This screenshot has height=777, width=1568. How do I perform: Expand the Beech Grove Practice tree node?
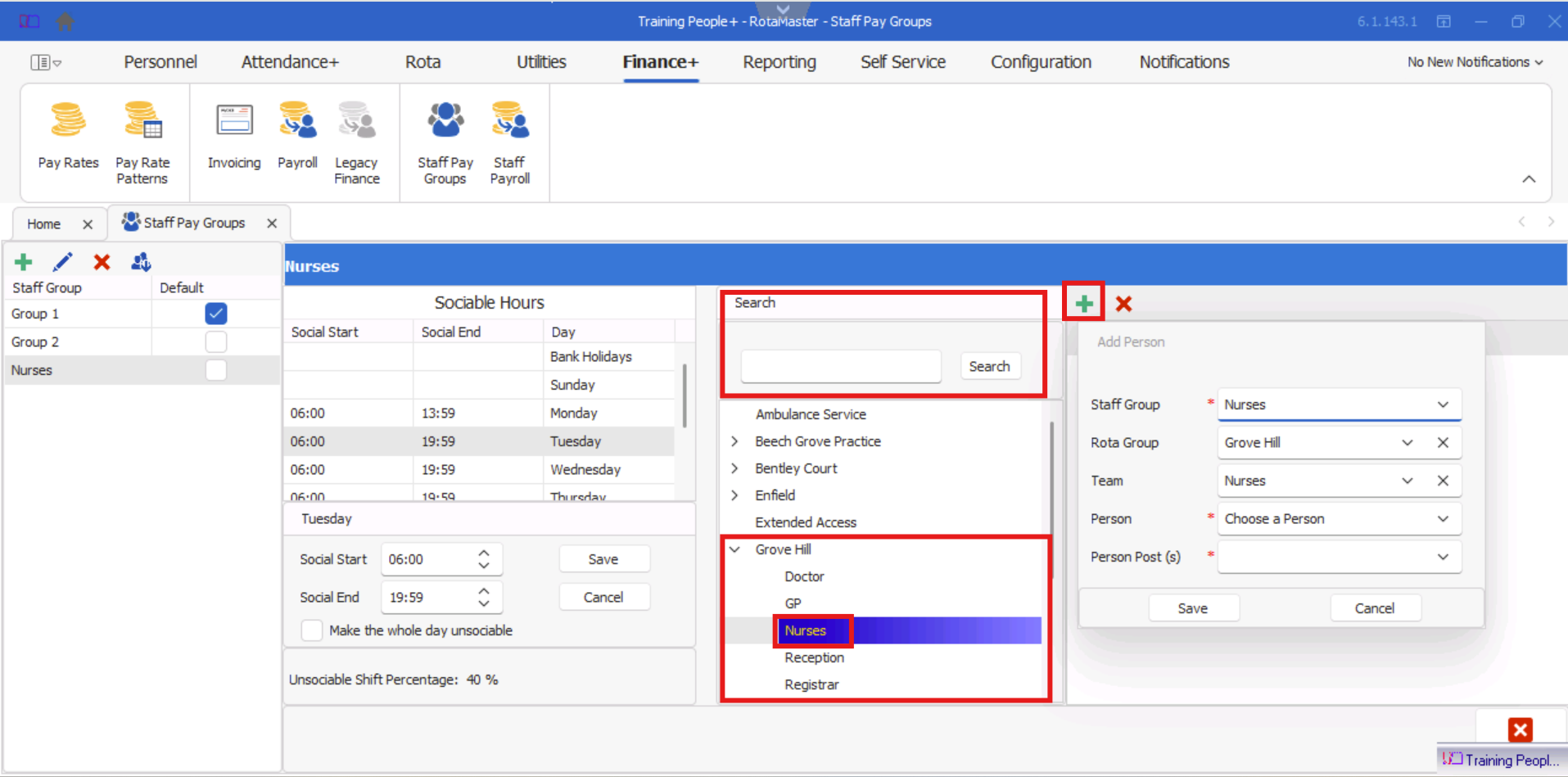coord(734,441)
